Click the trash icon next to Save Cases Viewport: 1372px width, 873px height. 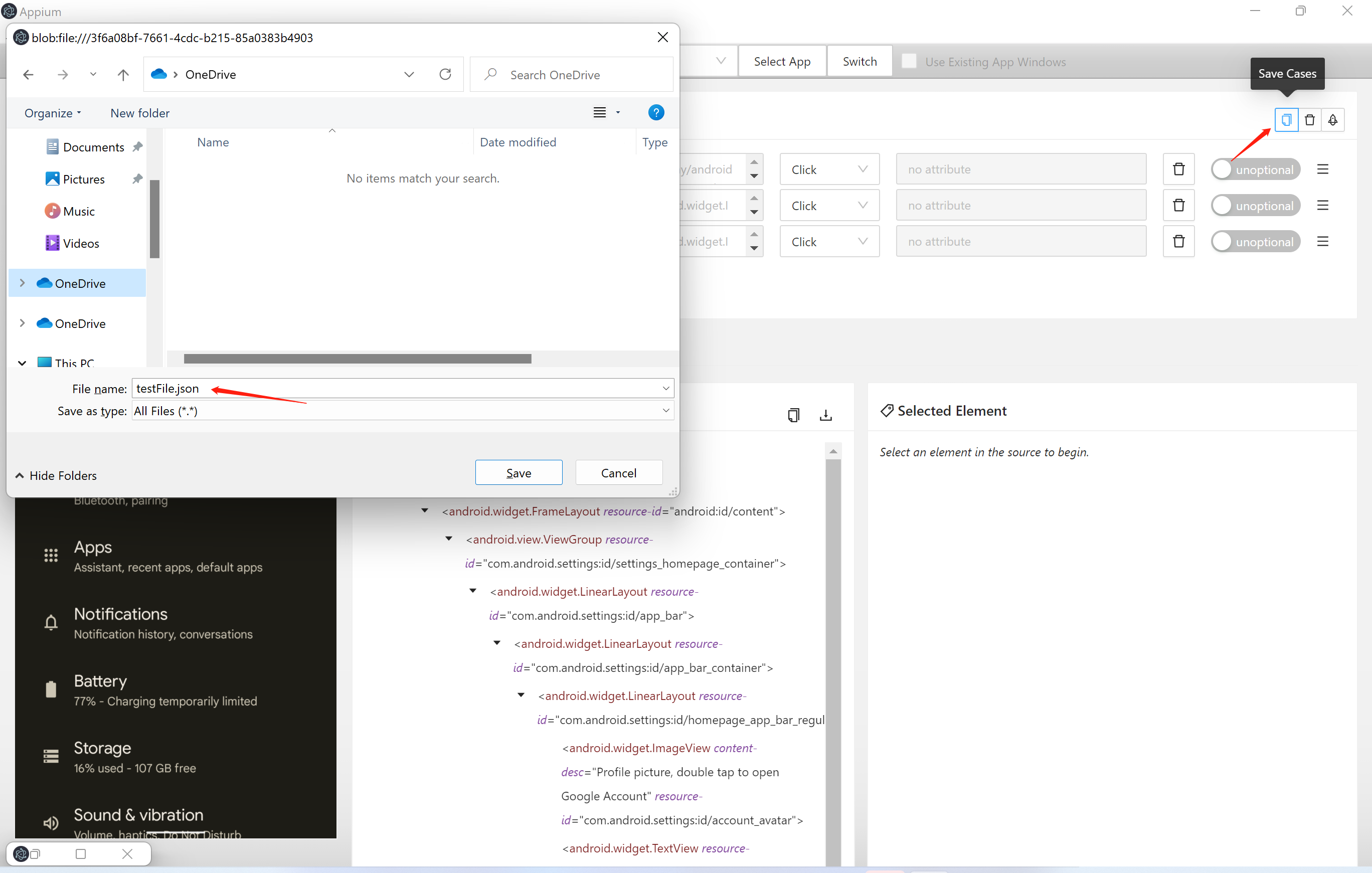1310,120
